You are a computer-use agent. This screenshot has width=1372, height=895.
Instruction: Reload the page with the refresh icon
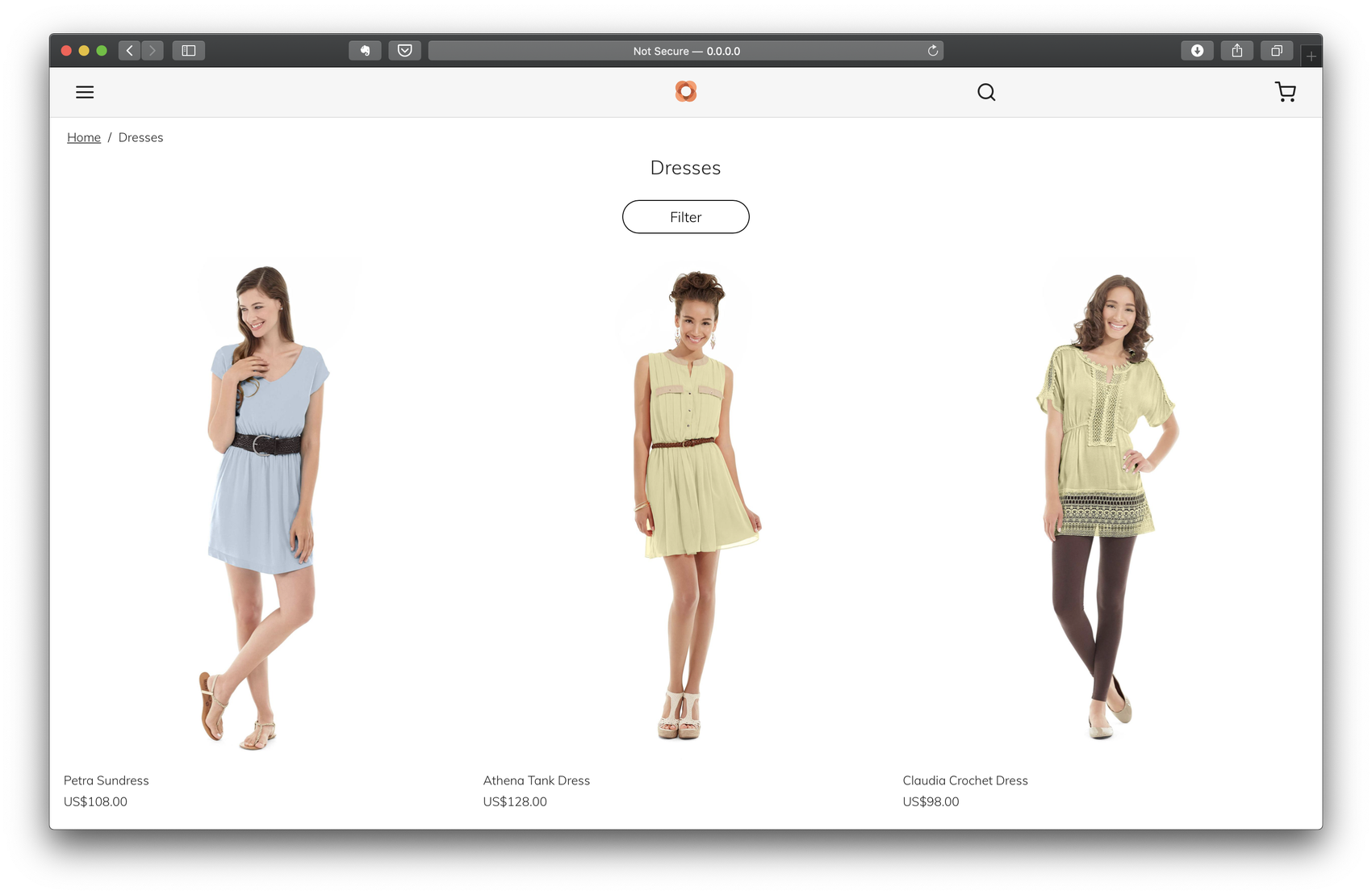click(x=933, y=50)
